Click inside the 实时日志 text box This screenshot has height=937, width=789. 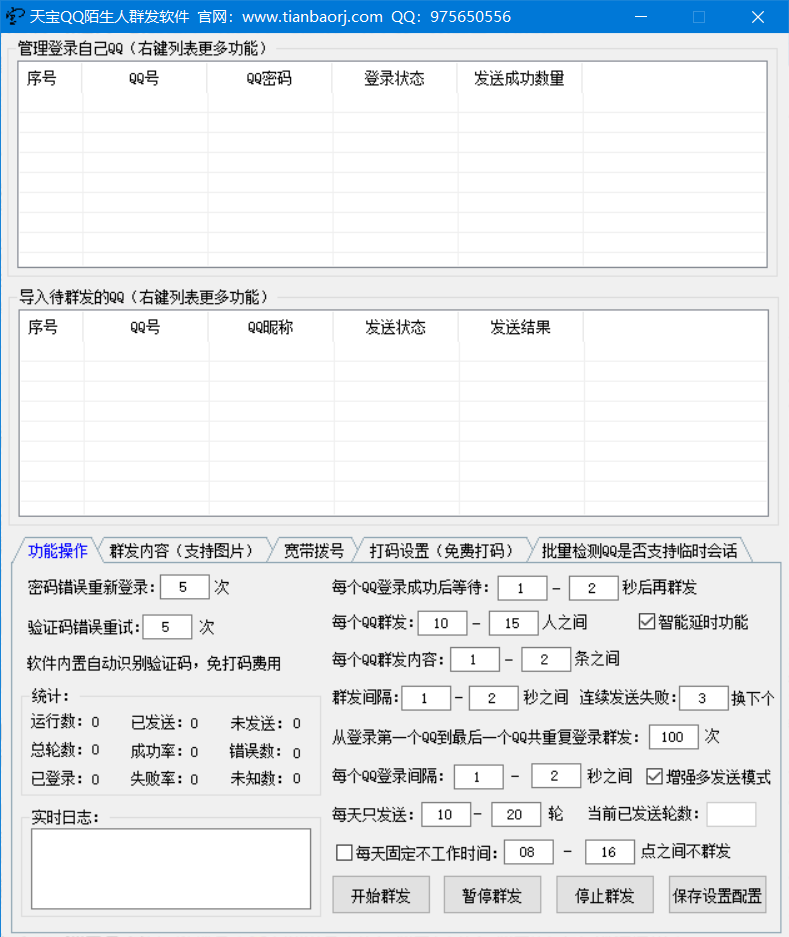[x=171, y=869]
